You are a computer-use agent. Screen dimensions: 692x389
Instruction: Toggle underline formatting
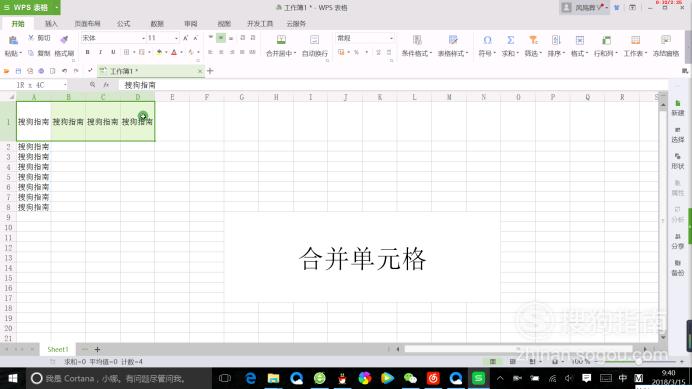pos(113,53)
